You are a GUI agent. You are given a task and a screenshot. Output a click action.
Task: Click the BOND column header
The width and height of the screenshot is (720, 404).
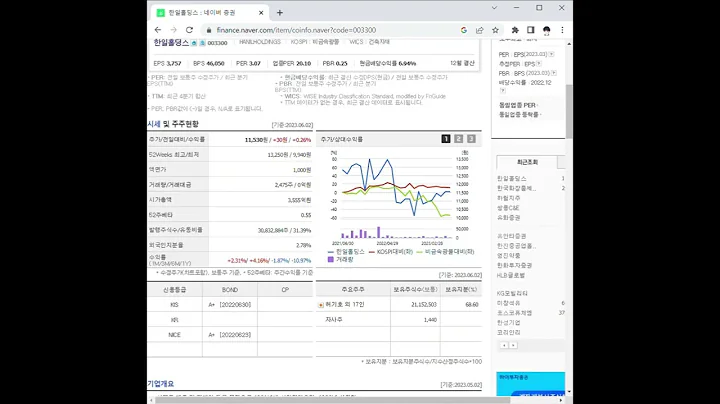click(230, 290)
